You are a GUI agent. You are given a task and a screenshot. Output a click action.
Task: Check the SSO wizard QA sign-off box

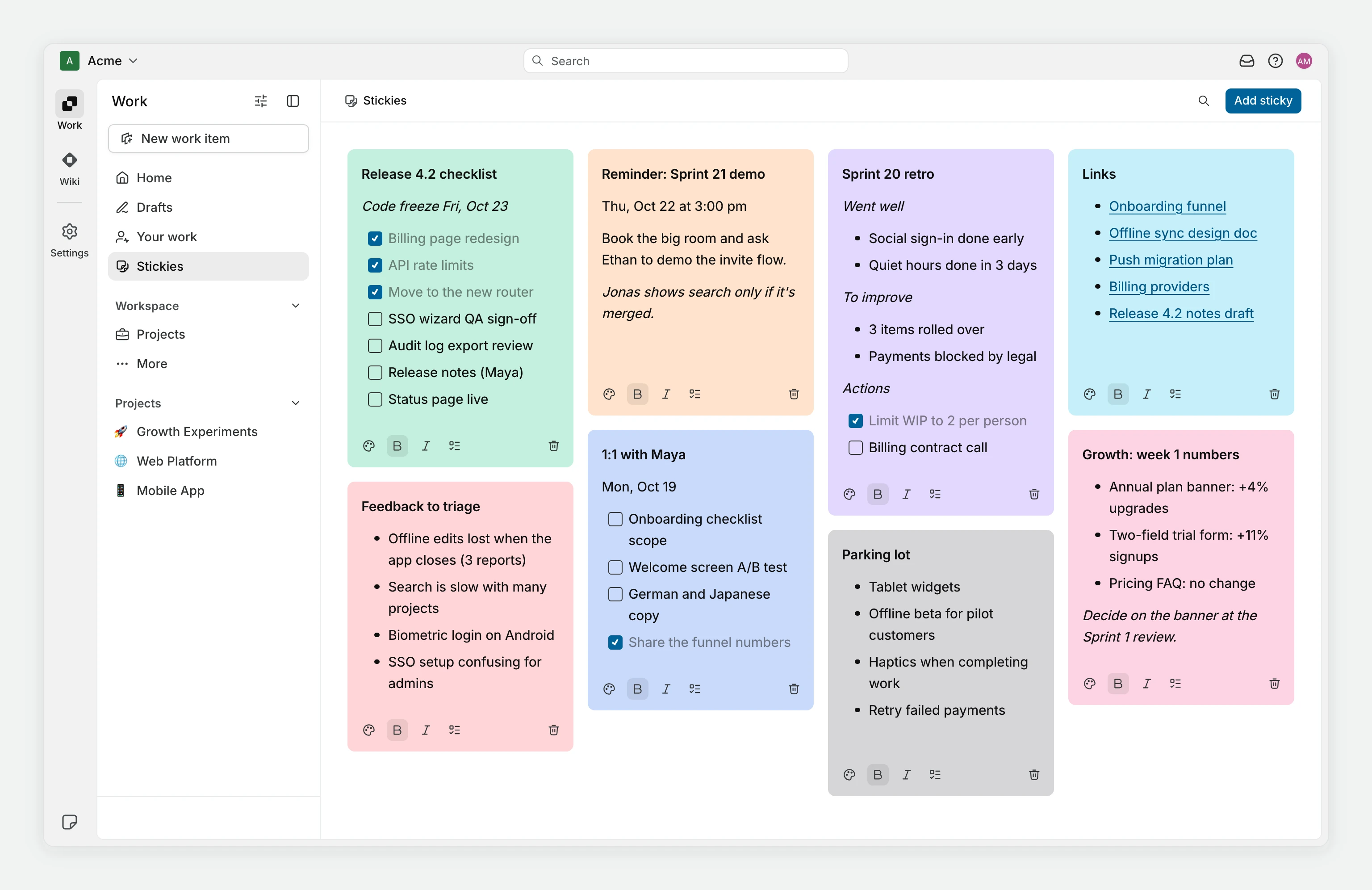[375, 319]
